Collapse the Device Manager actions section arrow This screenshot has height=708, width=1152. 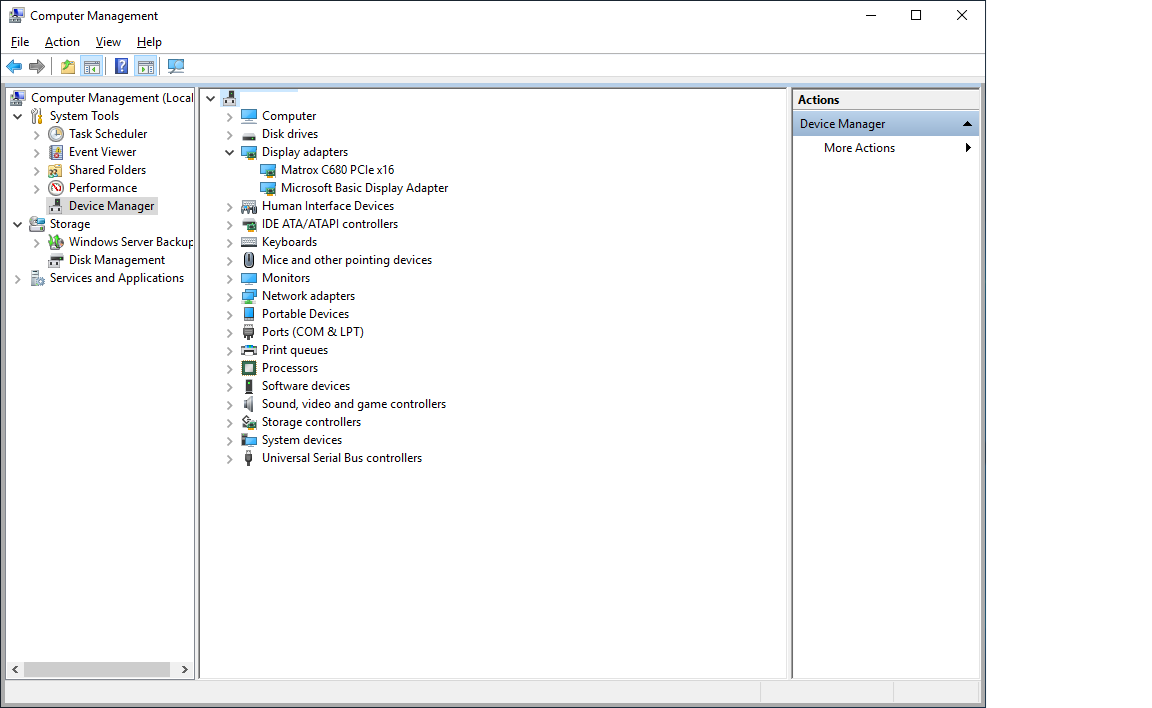(967, 124)
